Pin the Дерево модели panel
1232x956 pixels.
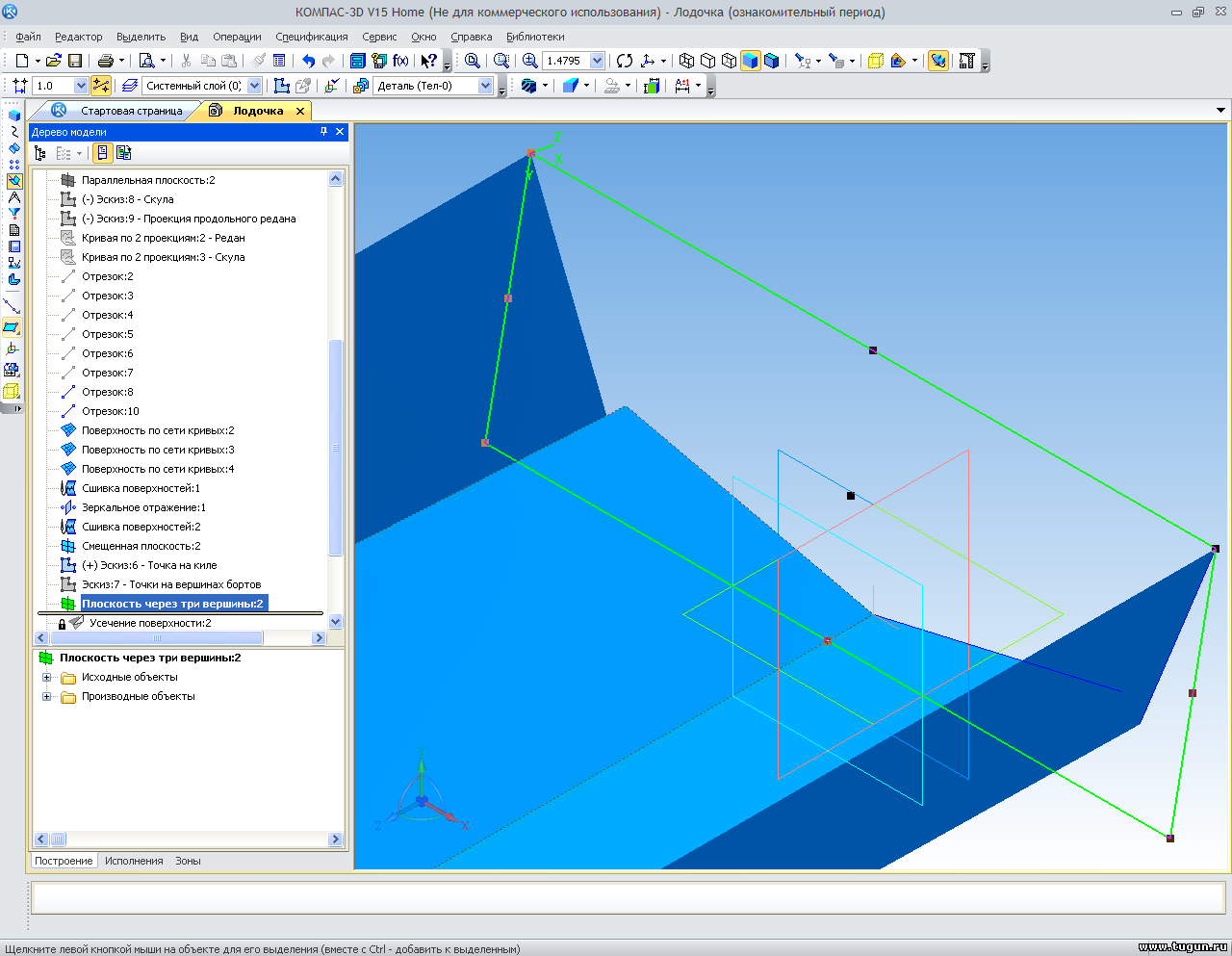(x=324, y=132)
